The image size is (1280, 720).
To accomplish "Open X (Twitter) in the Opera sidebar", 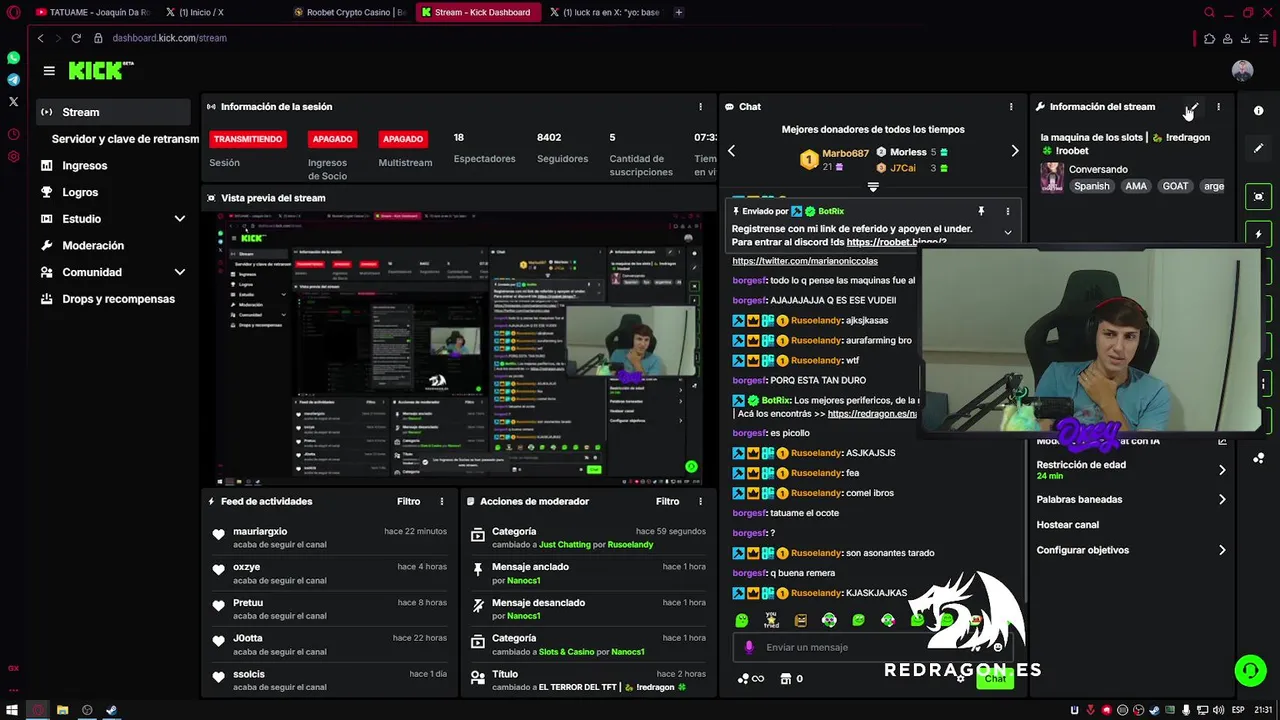I will click(x=13, y=102).
